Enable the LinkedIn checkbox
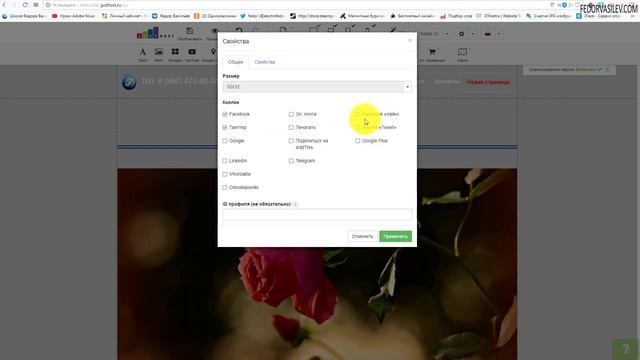The image size is (640, 360). [225, 161]
